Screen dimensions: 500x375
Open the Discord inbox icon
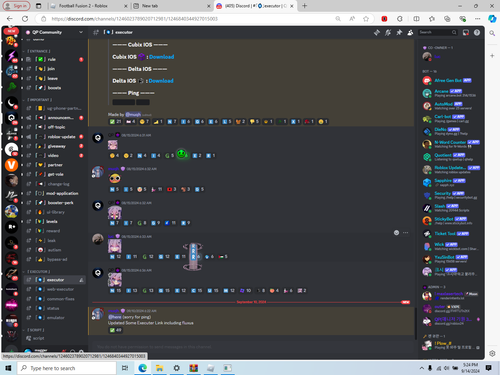466,32
